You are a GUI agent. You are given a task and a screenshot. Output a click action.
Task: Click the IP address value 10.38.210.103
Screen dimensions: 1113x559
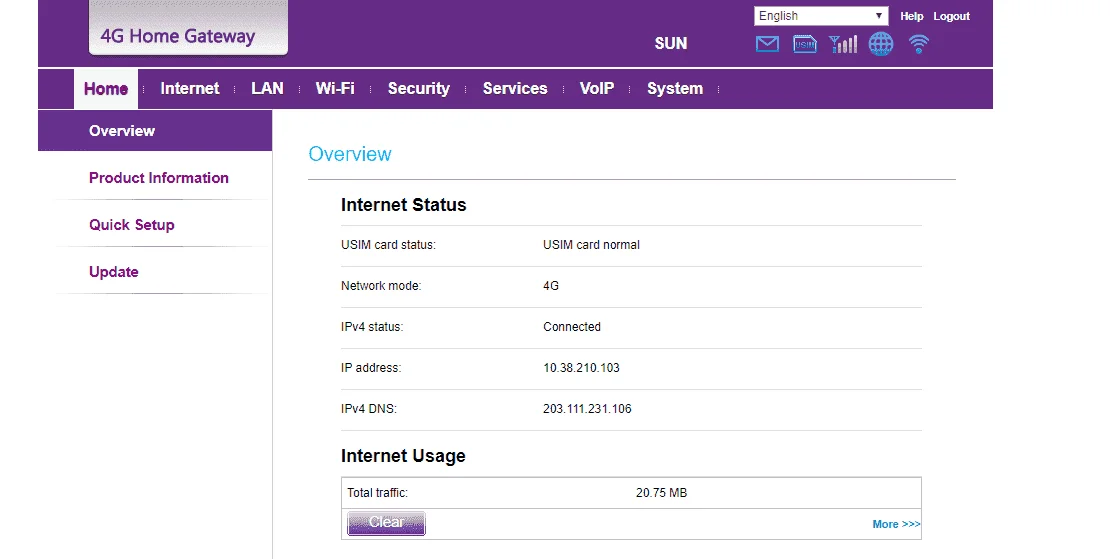[581, 368]
